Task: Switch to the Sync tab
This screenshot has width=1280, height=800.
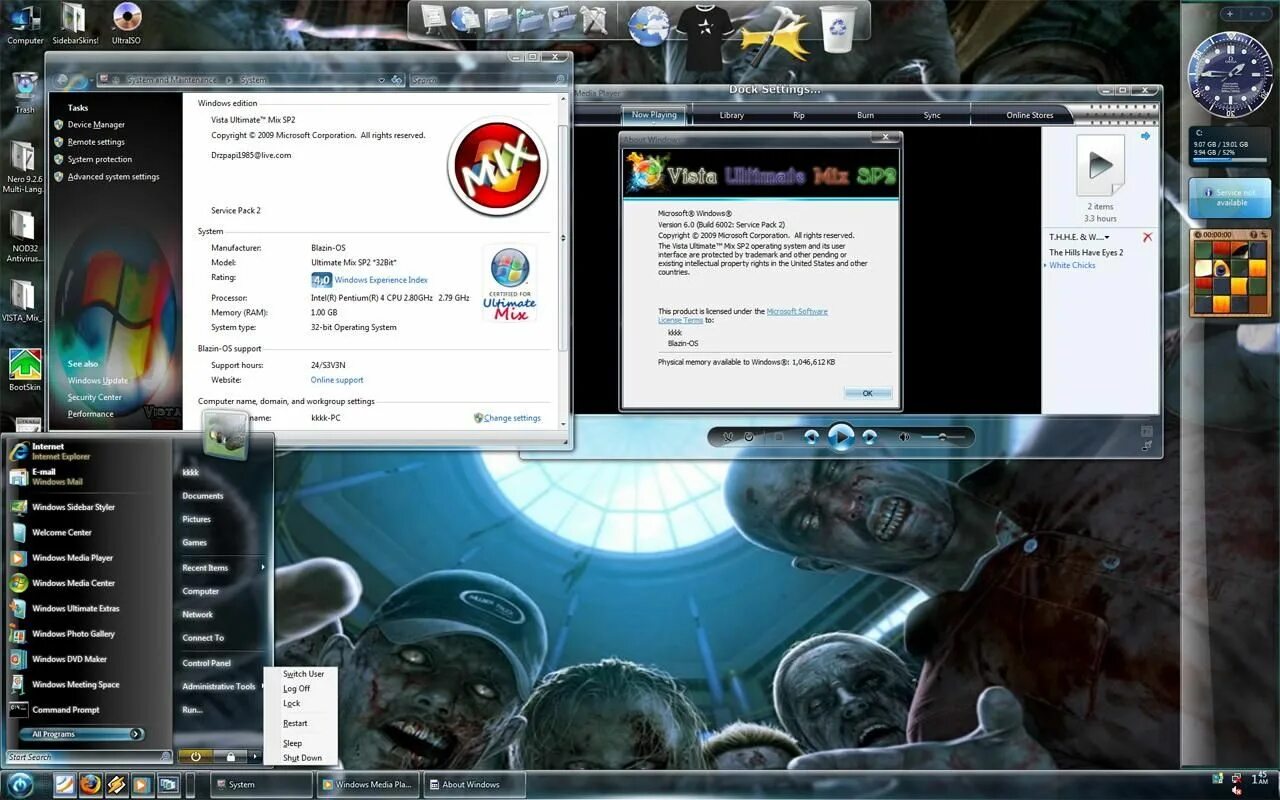Action: click(932, 115)
